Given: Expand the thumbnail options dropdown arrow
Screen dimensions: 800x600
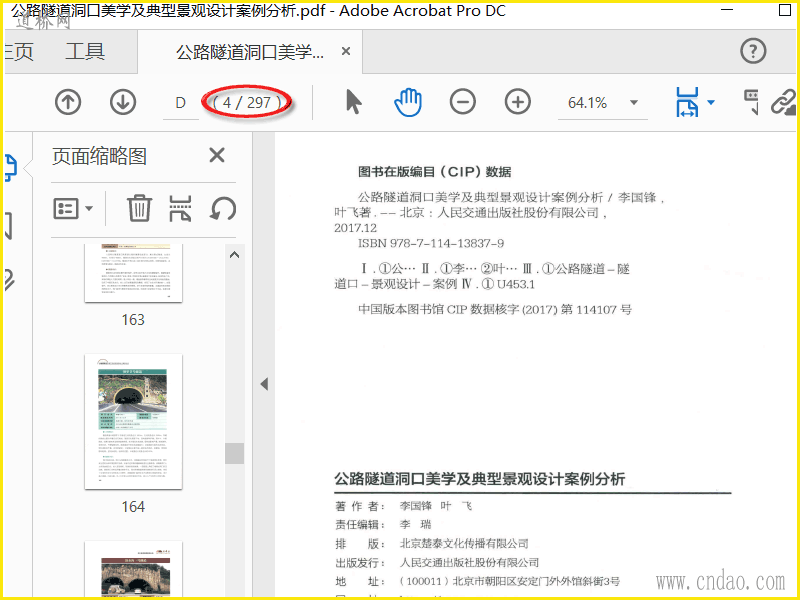Looking at the screenshot, I should click(89, 208).
